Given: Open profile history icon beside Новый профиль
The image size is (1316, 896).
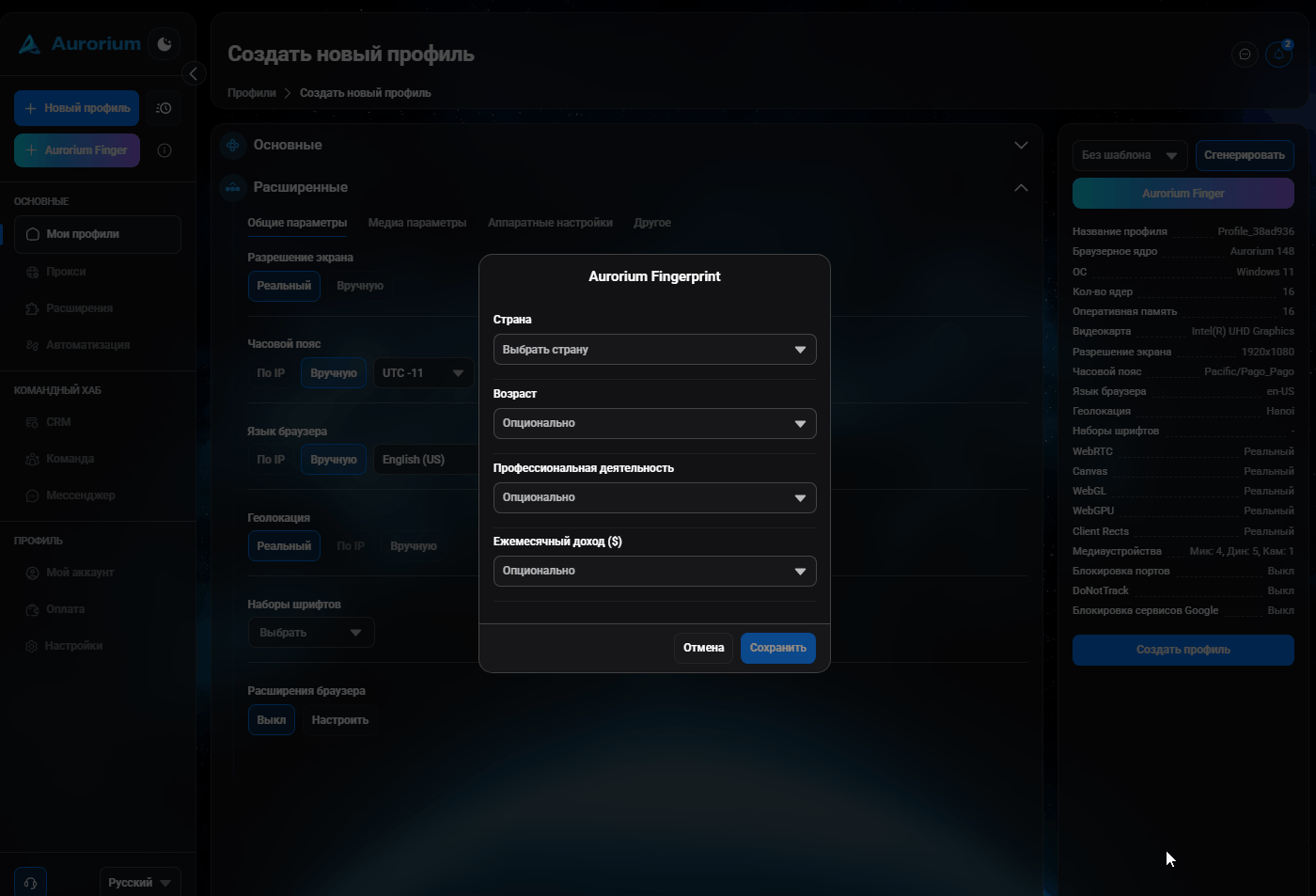Looking at the screenshot, I should point(164,108).
